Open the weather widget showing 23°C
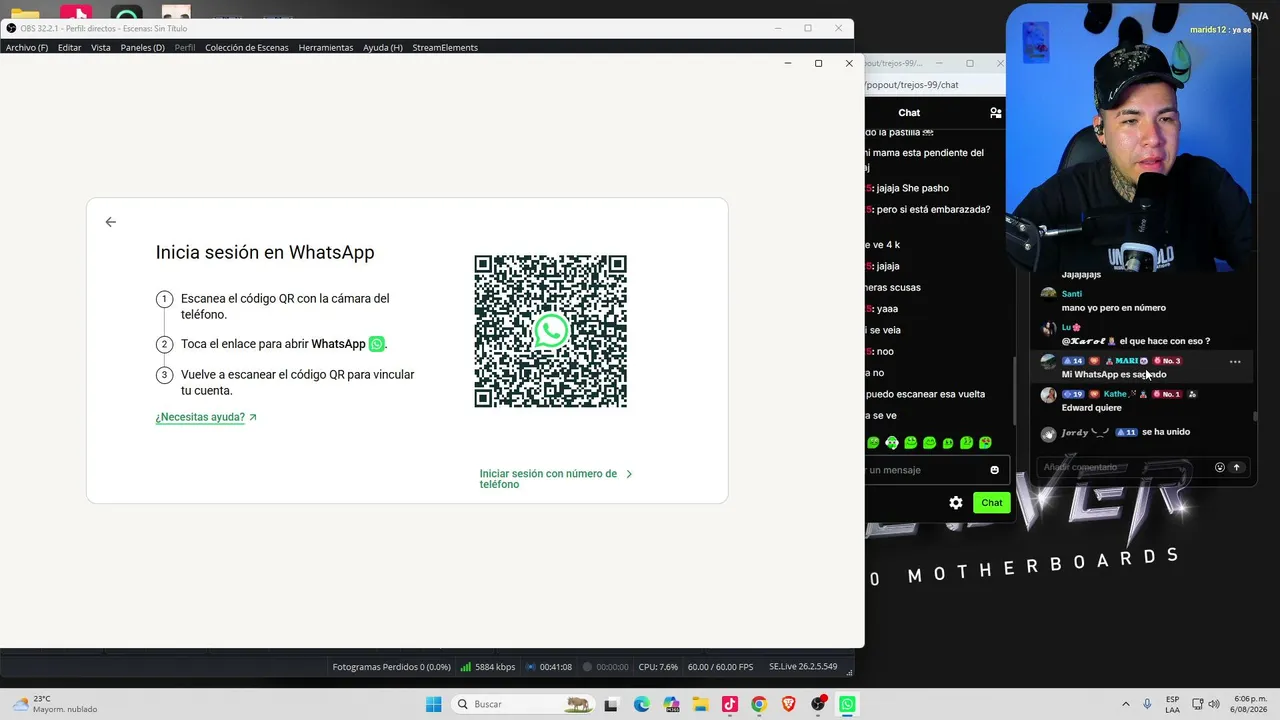 point(56,704)
